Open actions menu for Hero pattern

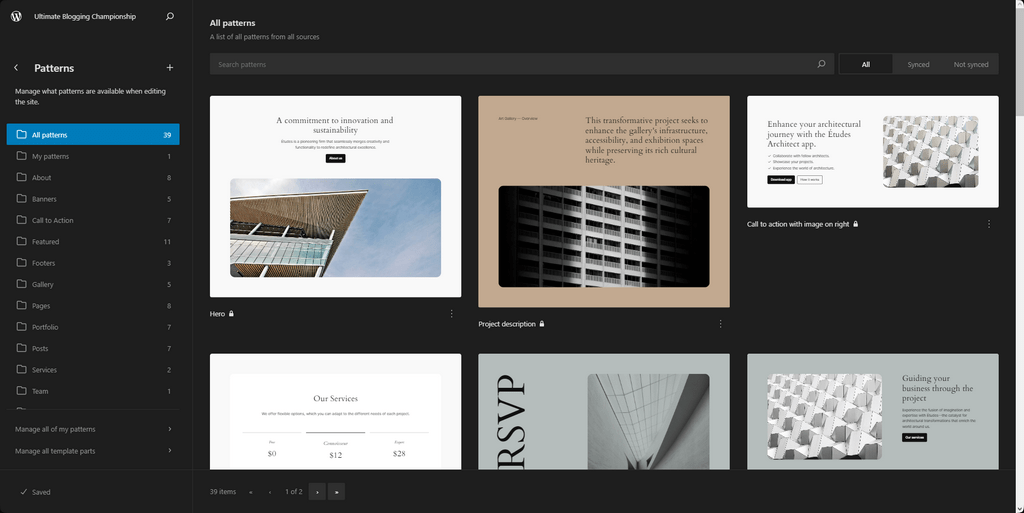point(451,314)
